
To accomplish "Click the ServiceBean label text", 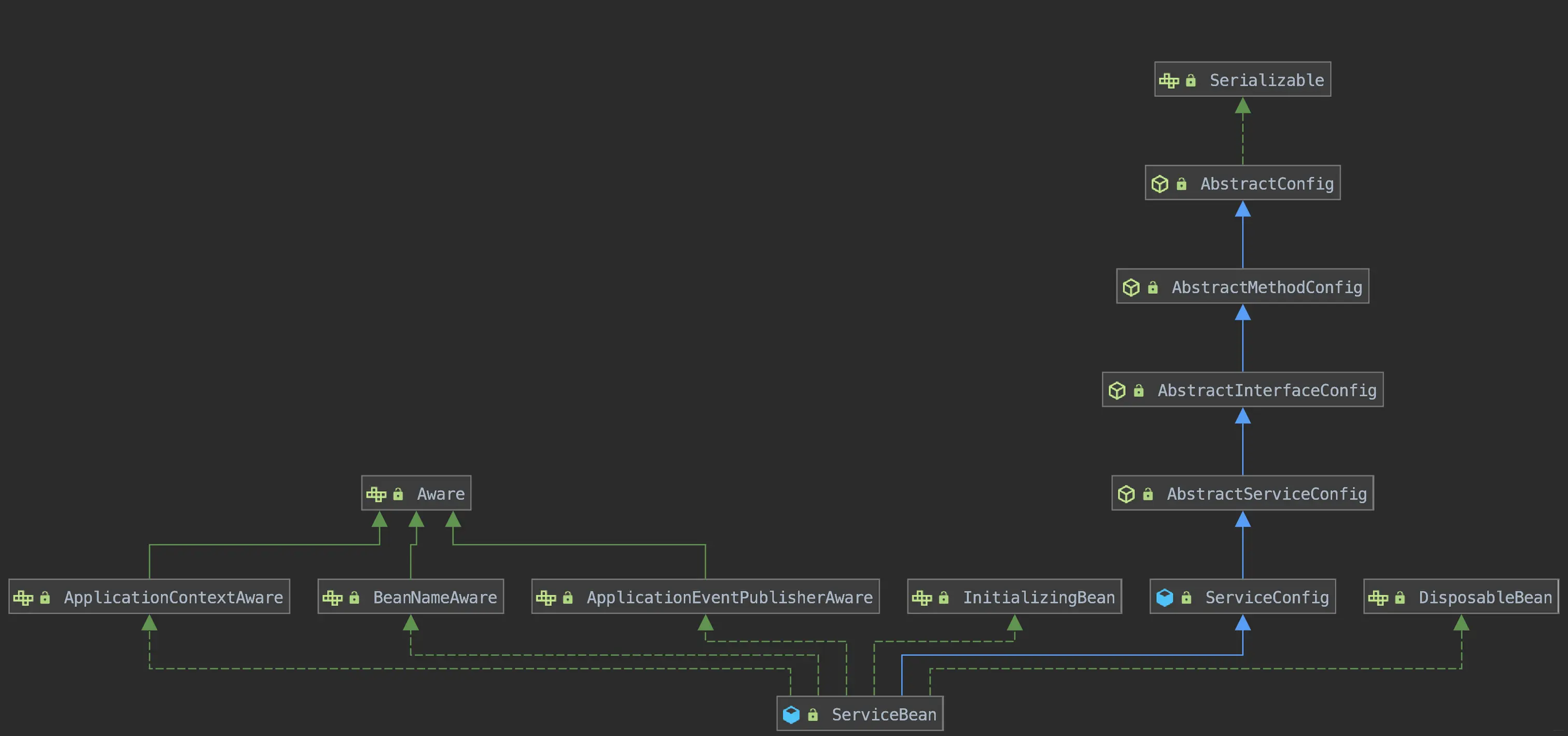I will pyautogui.click(x=884, y=714).
